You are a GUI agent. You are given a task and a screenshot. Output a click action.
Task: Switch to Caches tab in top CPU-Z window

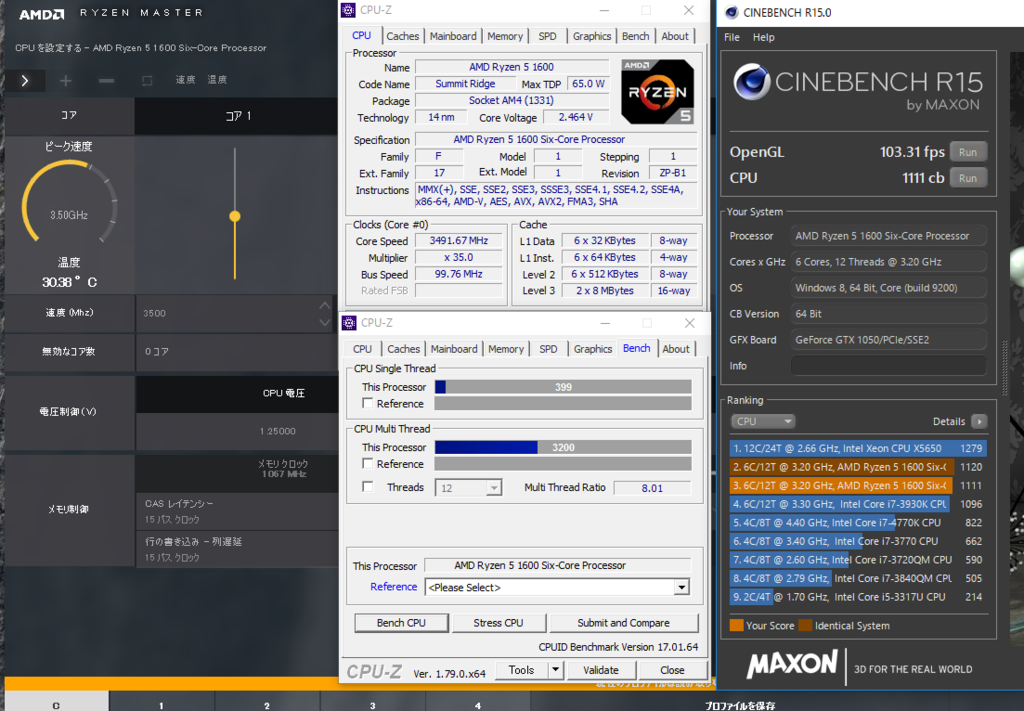[402, 36]
